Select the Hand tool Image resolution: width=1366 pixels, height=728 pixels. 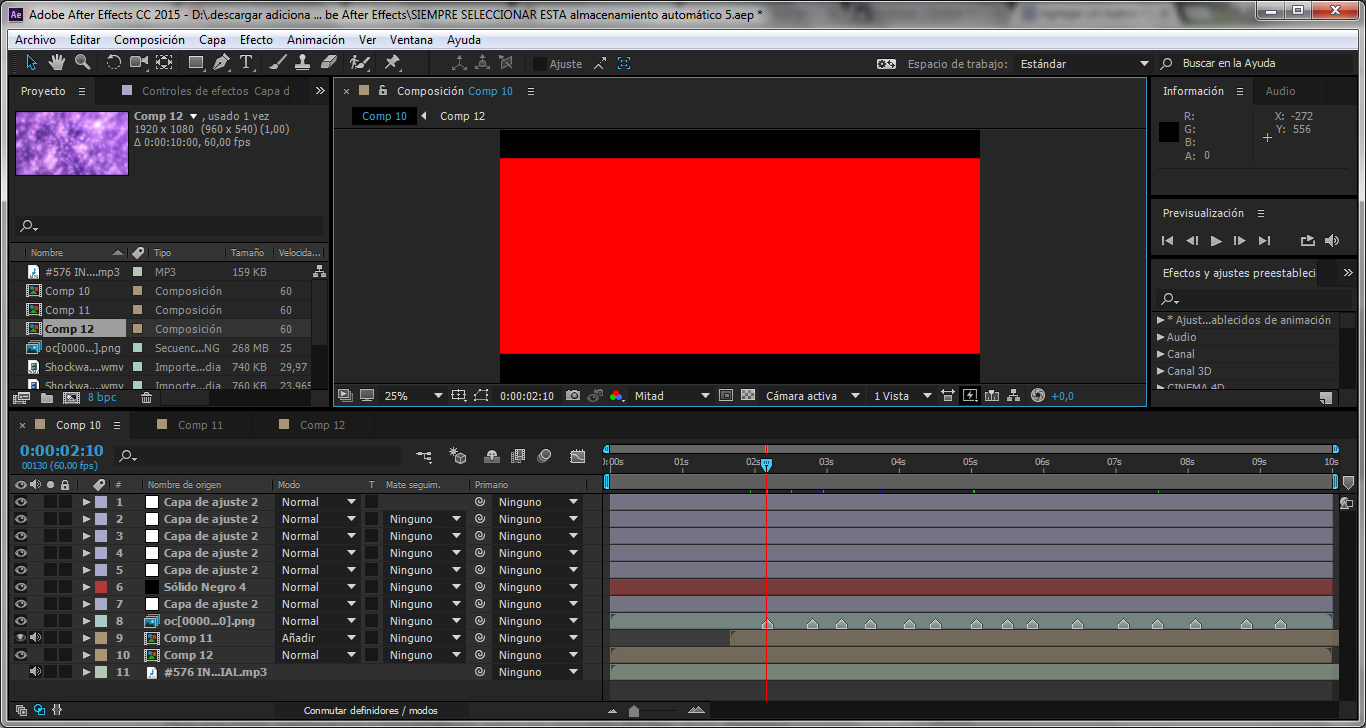pyautogui.click(x=57, y=63)
